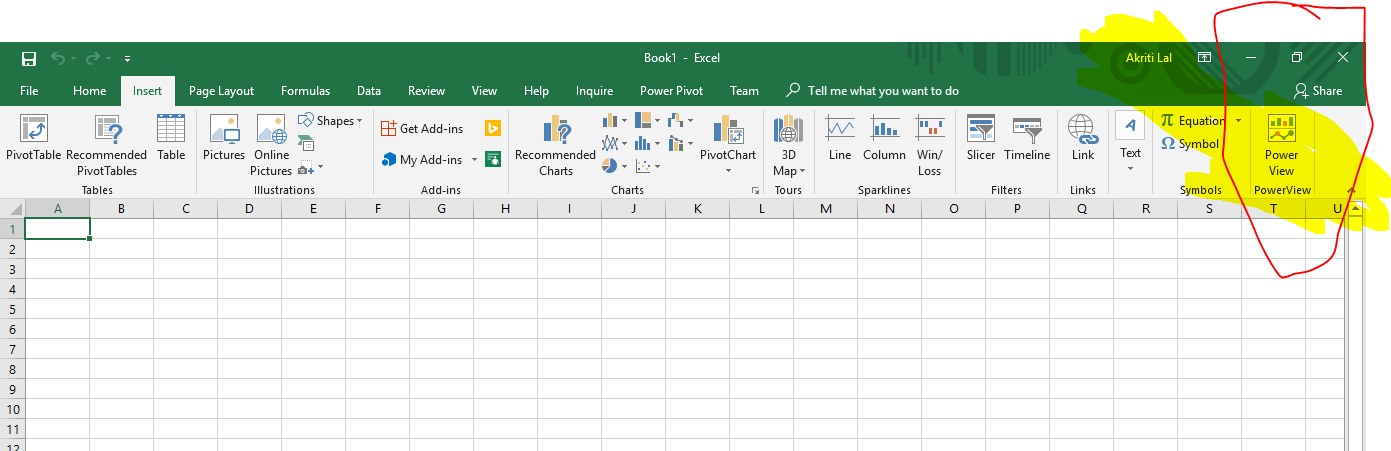This screenshot has width=1391, height=451.
Task: Expand the Shapes gallery dropdown
Action: tap(359, 121)
